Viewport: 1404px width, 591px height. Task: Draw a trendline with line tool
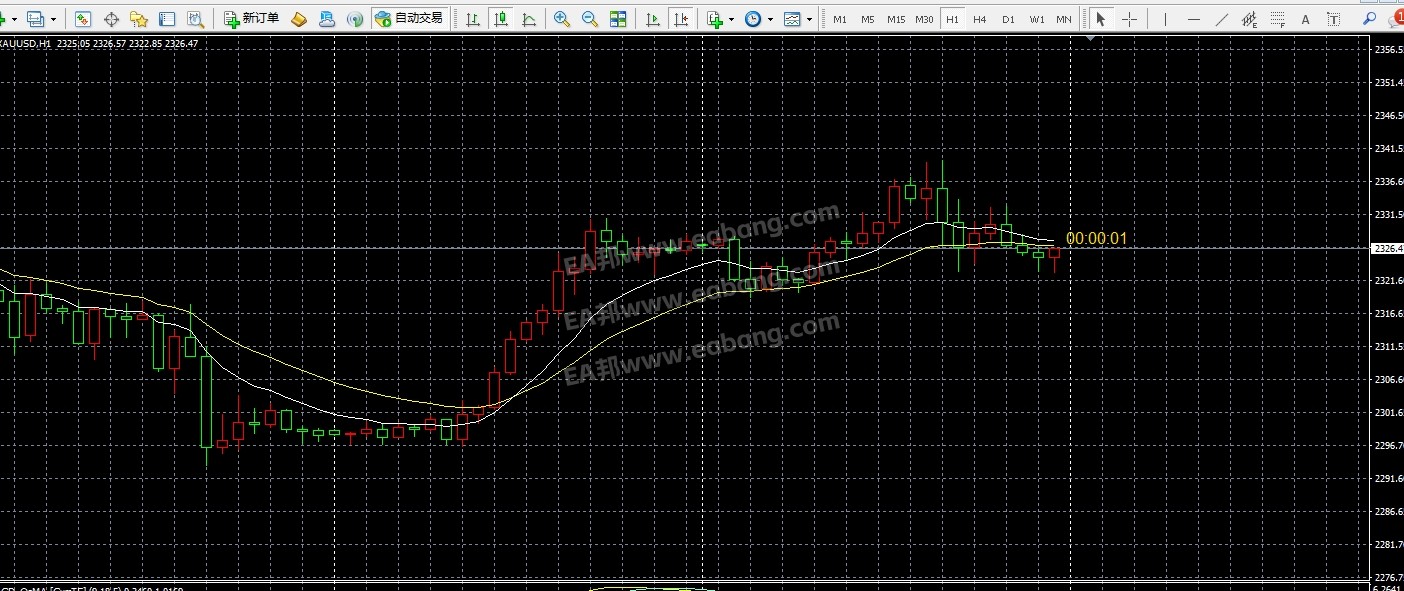(x=1221, y=19)
